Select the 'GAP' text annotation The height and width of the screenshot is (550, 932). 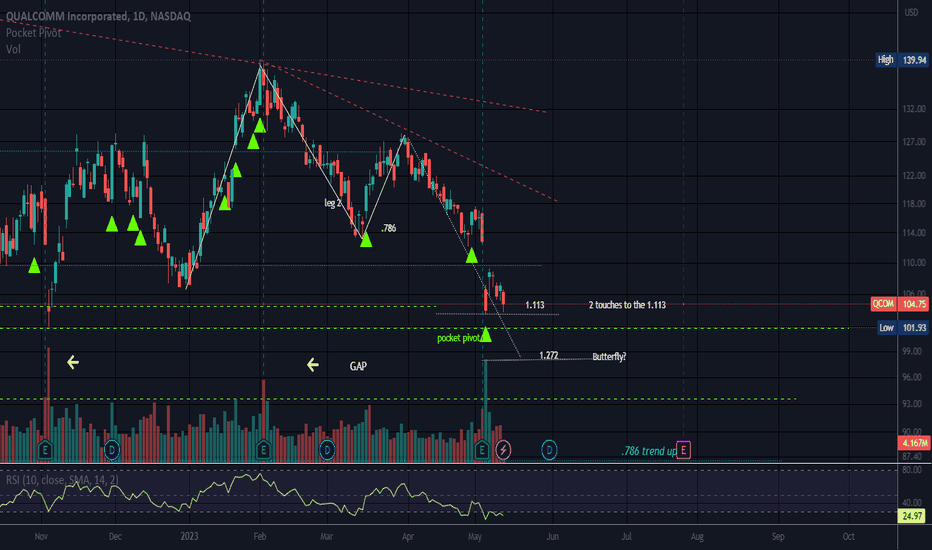point(358,366)
